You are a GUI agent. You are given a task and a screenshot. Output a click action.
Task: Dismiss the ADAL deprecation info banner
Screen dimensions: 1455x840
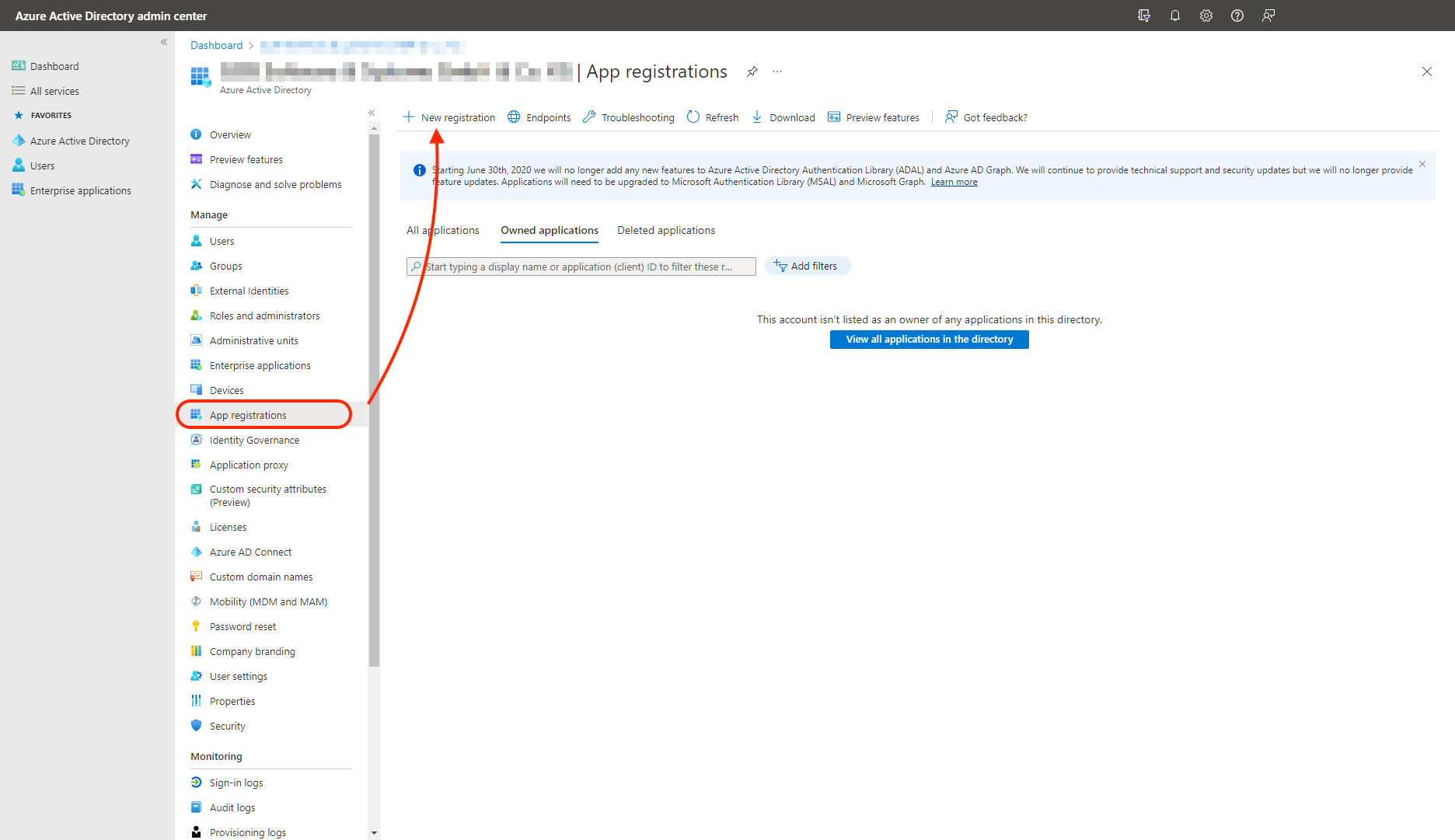pyautogui.click(x=1422, y=164)
